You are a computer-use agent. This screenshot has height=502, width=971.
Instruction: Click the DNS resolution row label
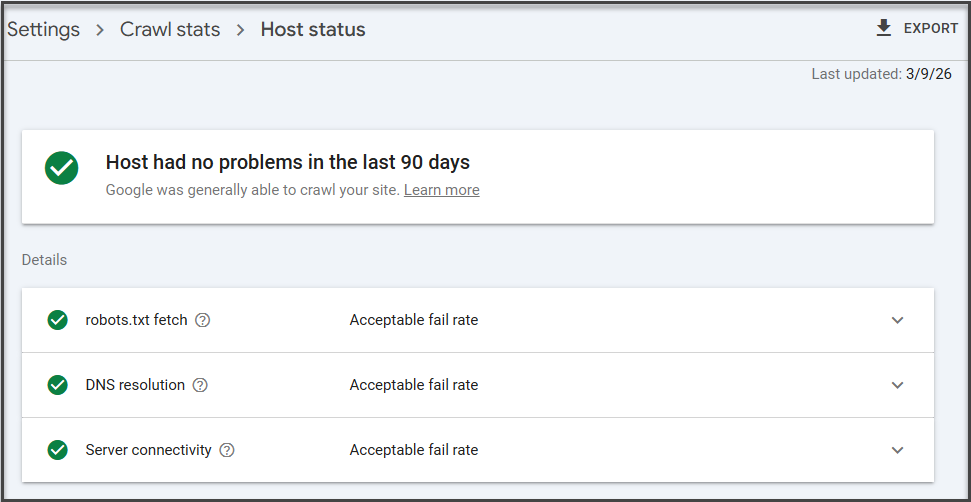[135, 385]
